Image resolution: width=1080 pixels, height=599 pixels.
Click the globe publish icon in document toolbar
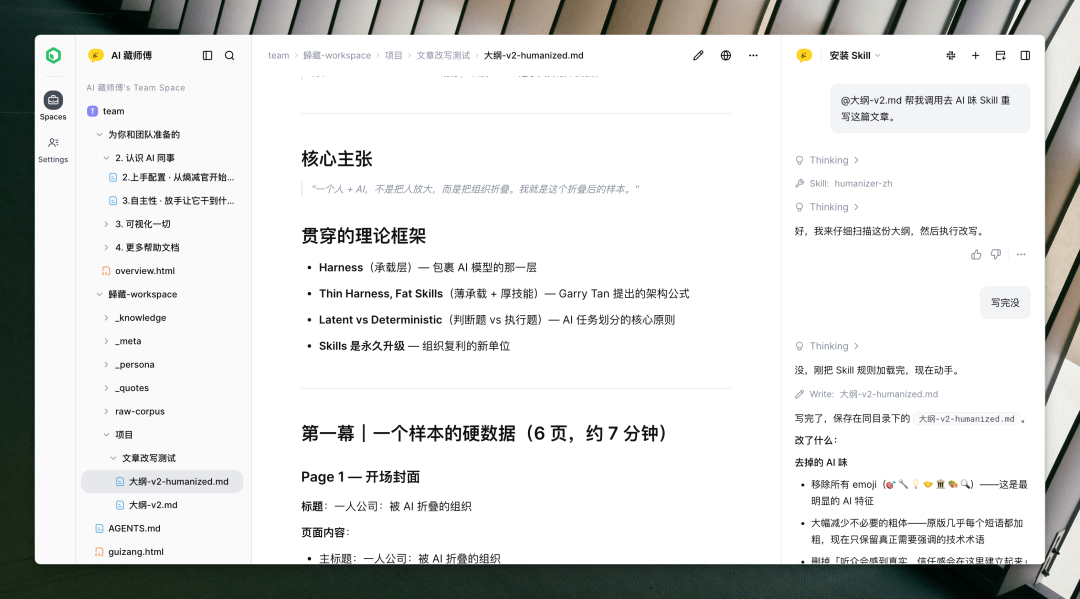(x=725, y=55)
